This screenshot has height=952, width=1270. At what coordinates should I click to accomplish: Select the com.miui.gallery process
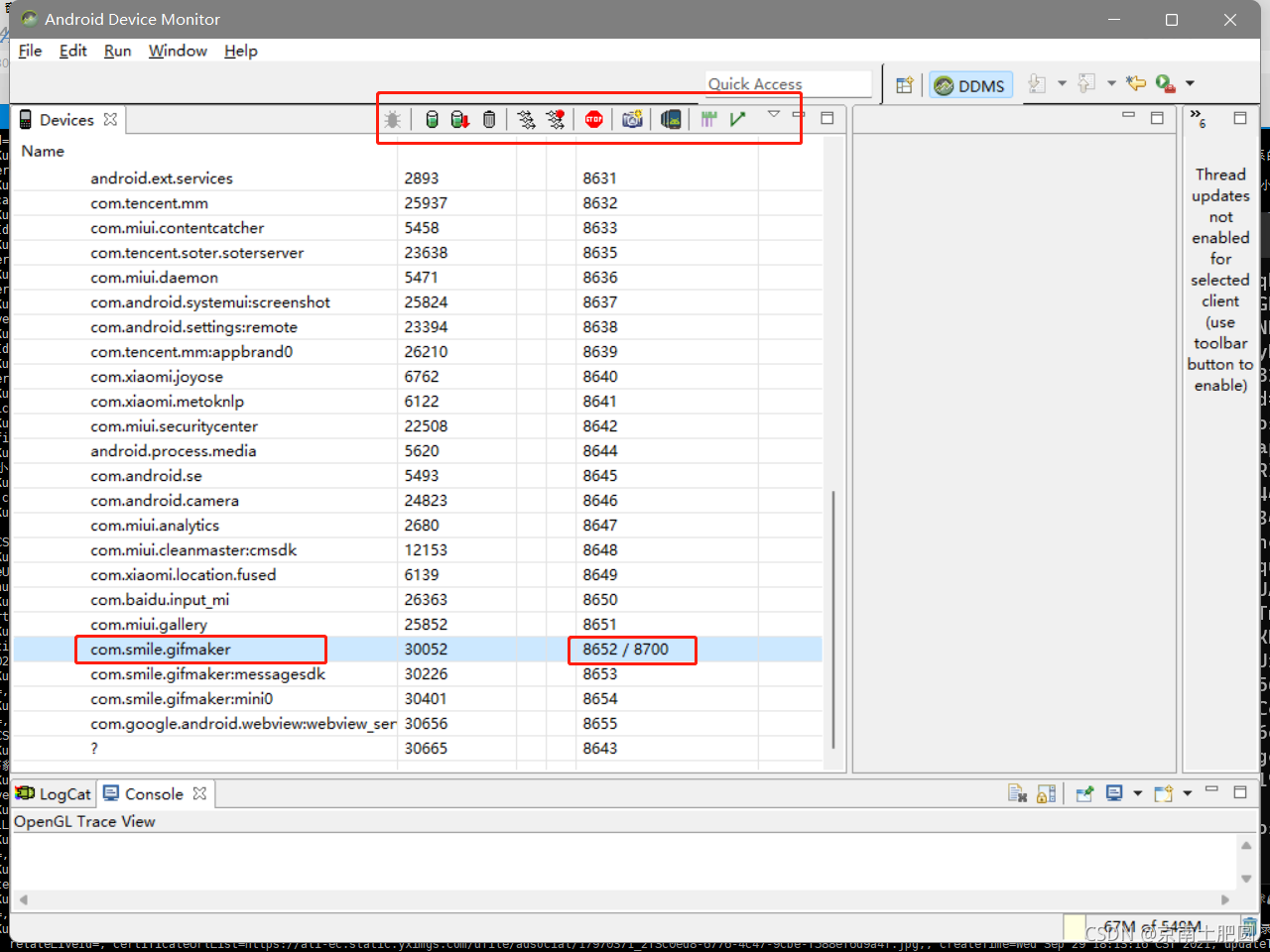[149, 625]
